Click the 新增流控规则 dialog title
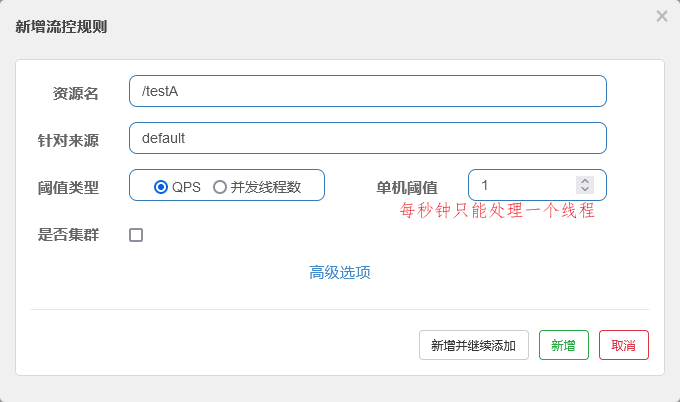The width and height of the screenshot is (680, 402). (x=61, y=27)
